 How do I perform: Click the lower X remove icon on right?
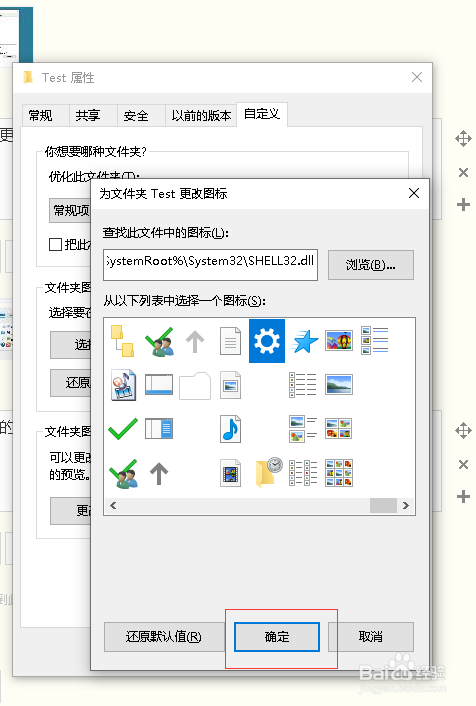(x=463, y=465)
